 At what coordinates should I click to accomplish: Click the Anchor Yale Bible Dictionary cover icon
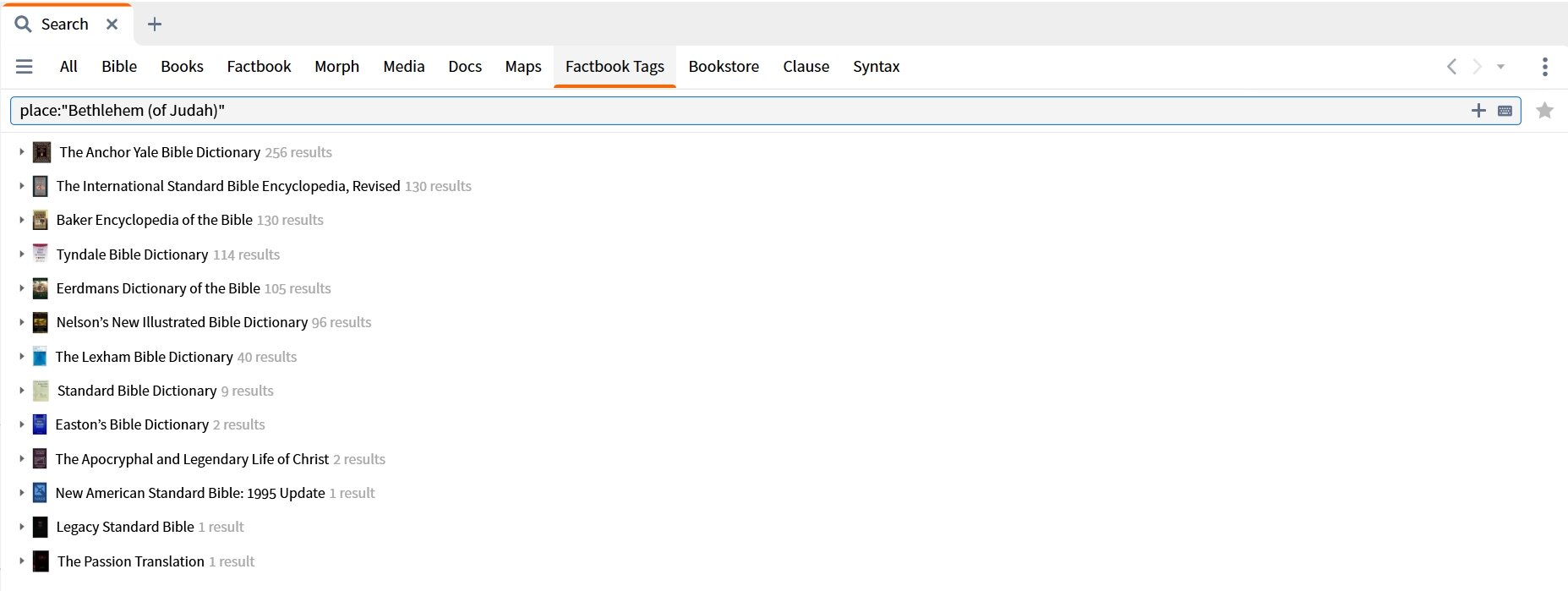click(x=41, y=152)
